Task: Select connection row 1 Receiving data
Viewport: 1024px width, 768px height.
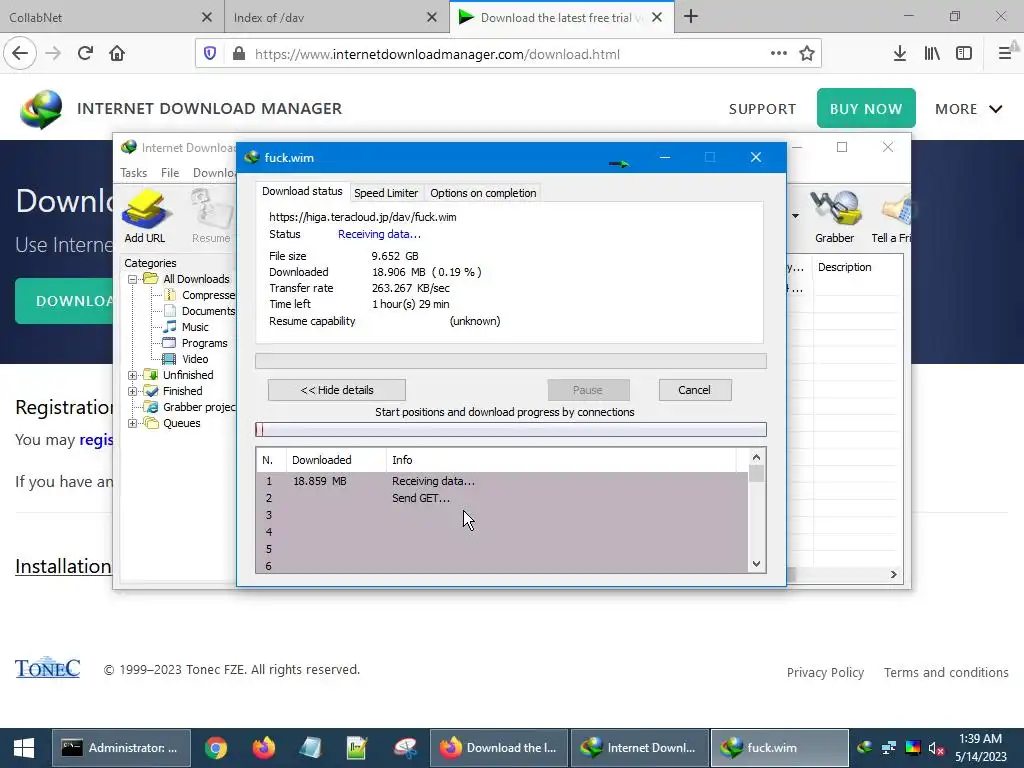Action: [x=502, y=481]
